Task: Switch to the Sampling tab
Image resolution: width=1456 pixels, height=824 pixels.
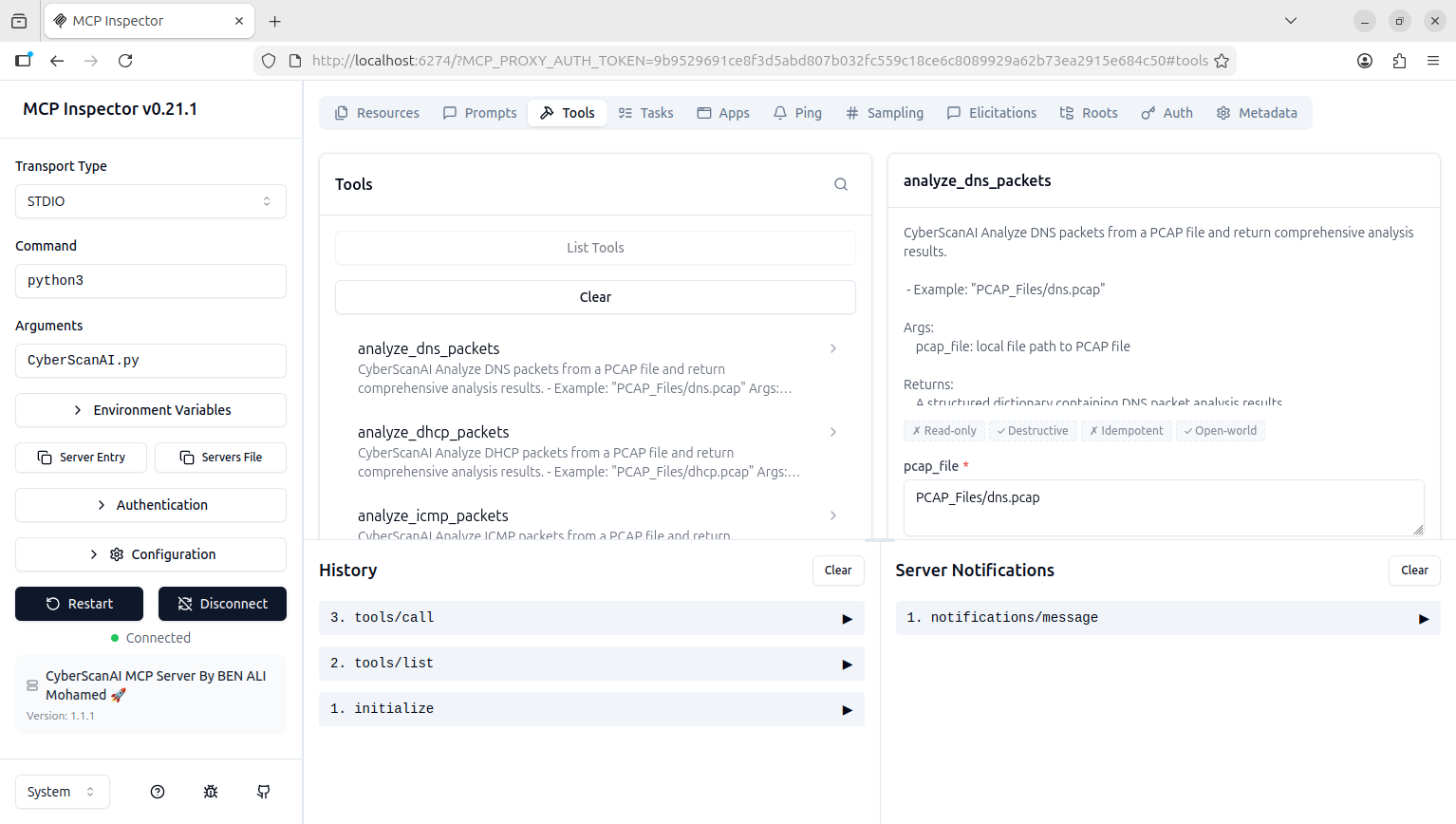Action: (x=885, y=113)
